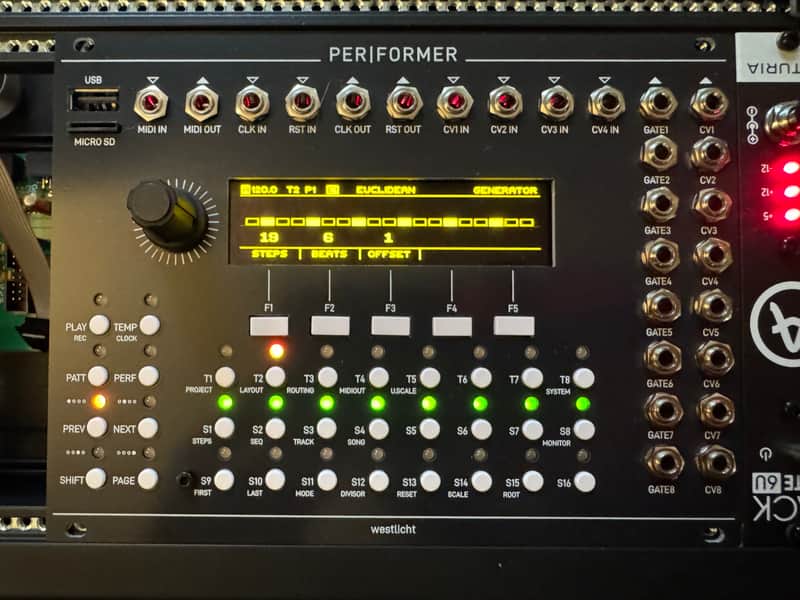The image size is (800, 600).
Task: Push the PATT pattern button
Action: [x=98, y=377]
